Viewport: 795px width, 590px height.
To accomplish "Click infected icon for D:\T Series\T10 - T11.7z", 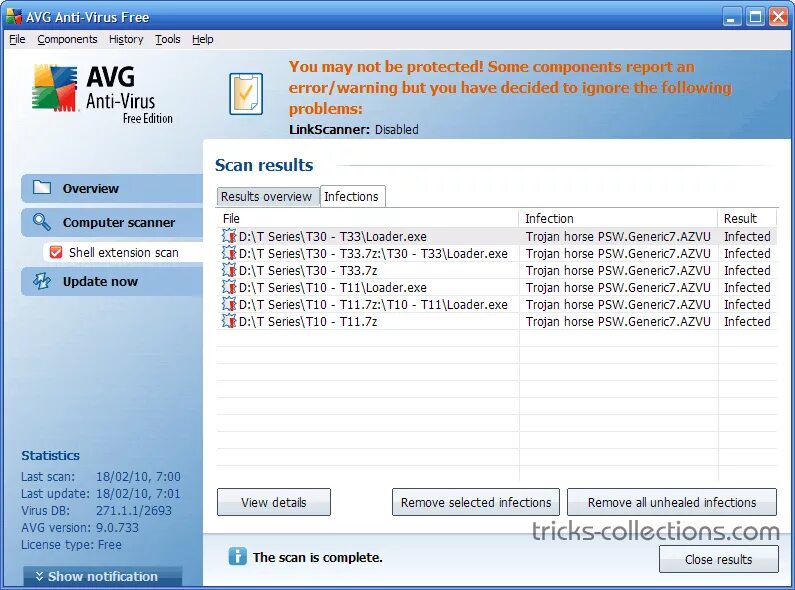I will (229, 321).
